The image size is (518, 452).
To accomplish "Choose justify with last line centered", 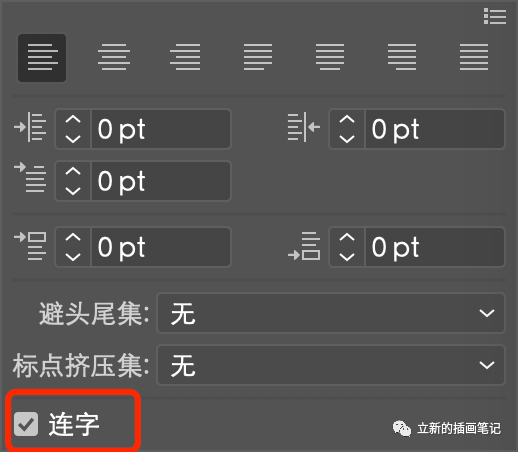I will point(330,57).
